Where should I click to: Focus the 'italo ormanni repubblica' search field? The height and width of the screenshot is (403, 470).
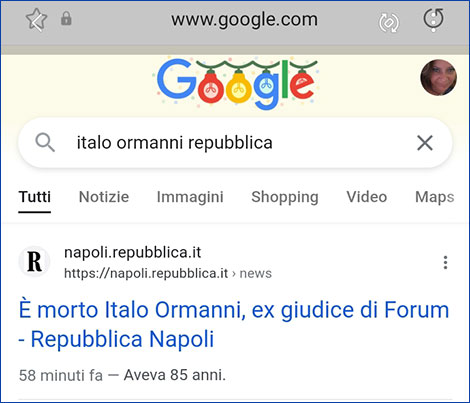pyautogui.click(x=235, y=143)
